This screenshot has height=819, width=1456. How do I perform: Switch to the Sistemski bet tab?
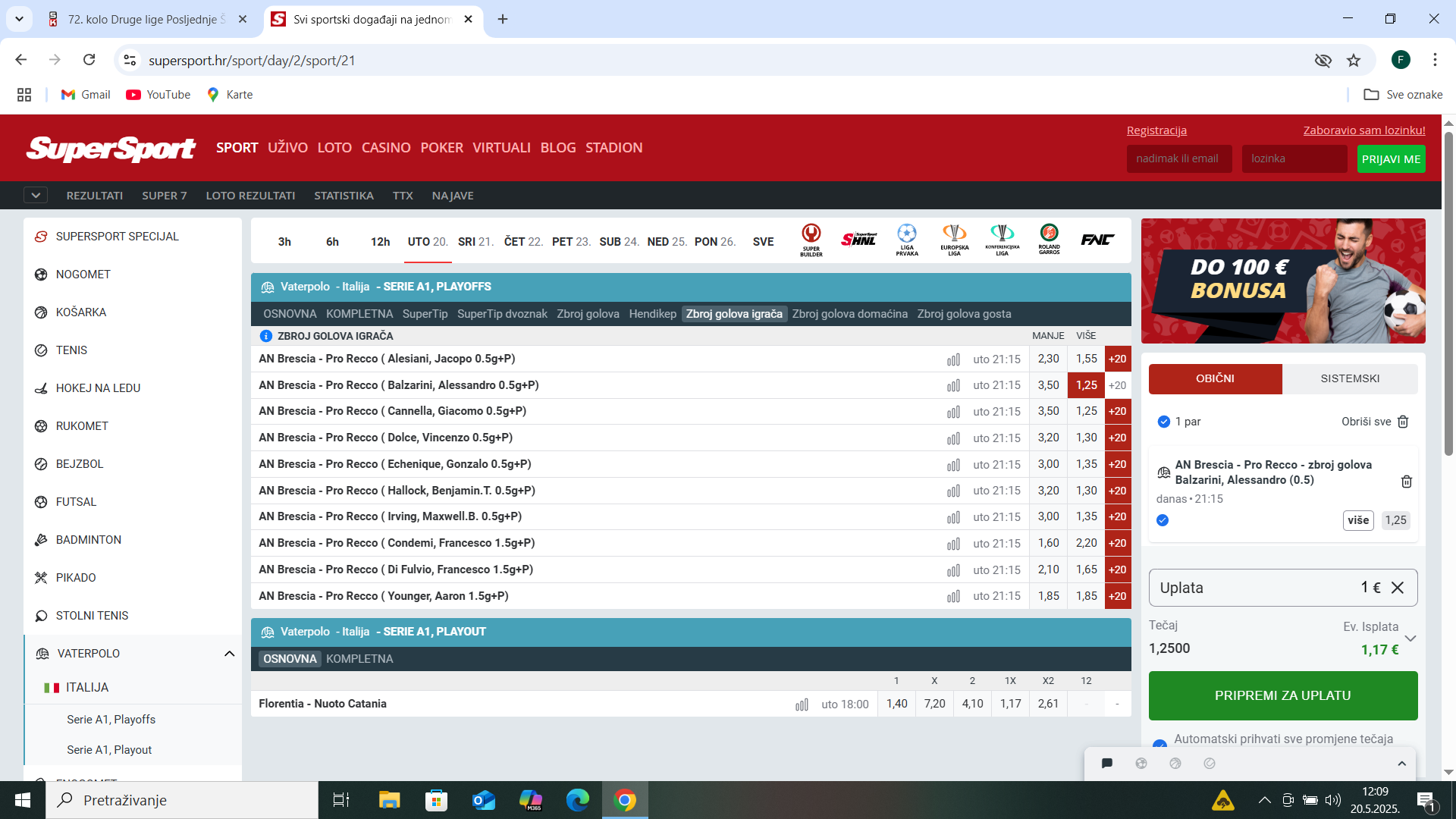(1350, 378)
